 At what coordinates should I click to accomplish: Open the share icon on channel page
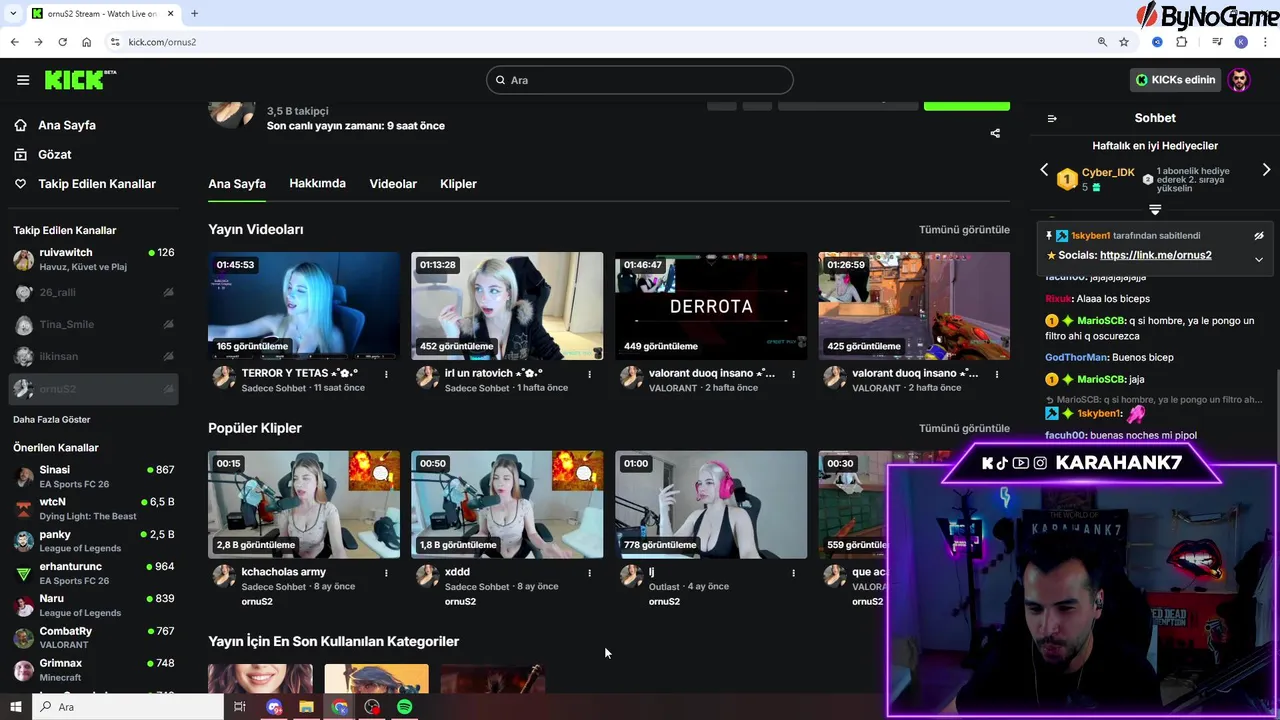tap(995, 133)
